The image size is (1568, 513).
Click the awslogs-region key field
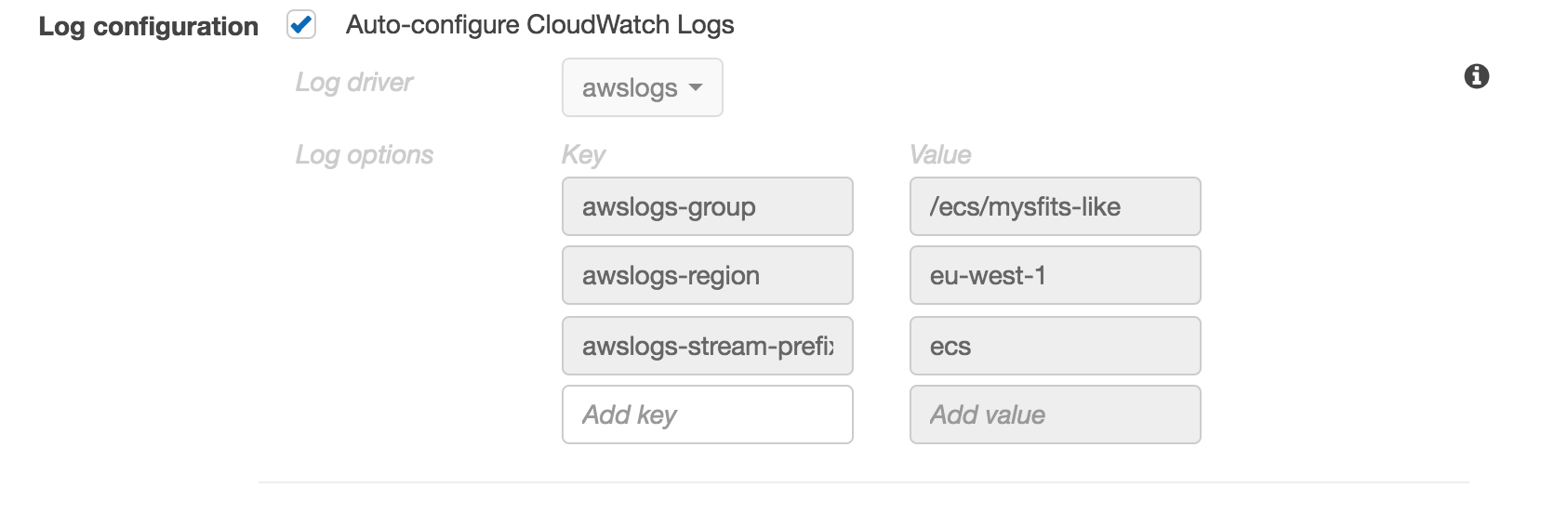pos(707,275)
